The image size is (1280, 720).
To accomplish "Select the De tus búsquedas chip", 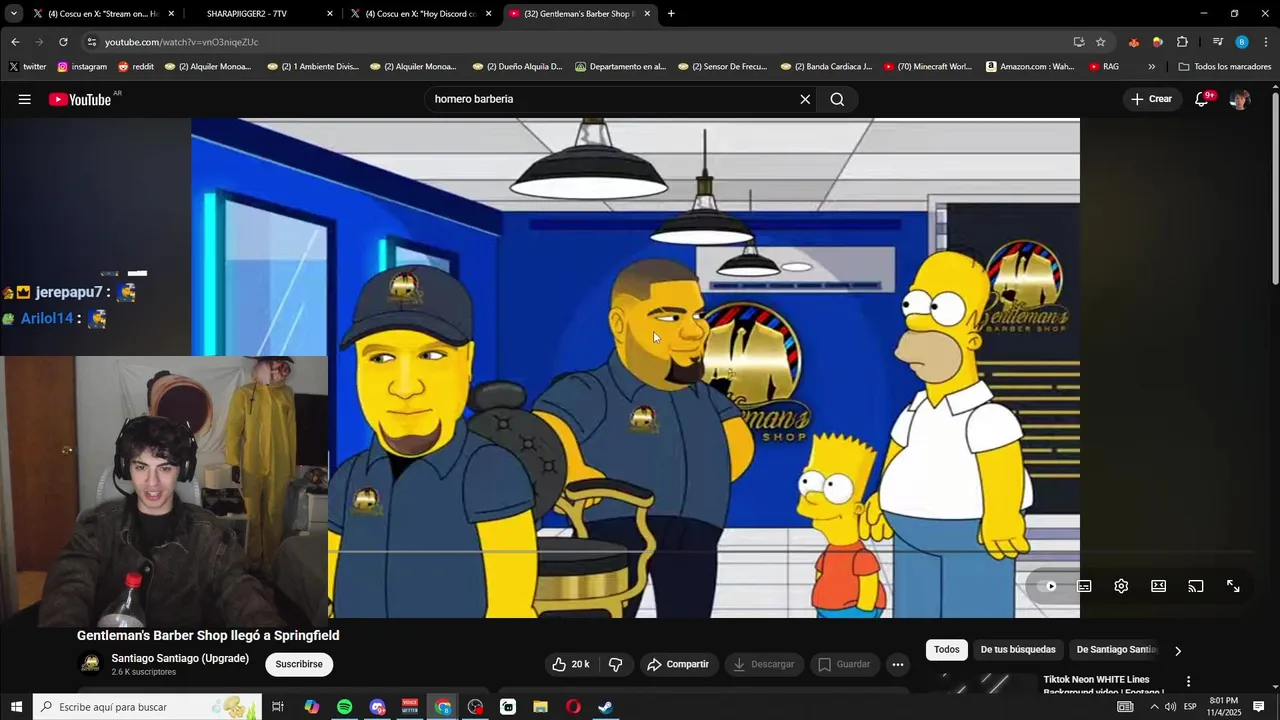I will (x=1018, y=650).
